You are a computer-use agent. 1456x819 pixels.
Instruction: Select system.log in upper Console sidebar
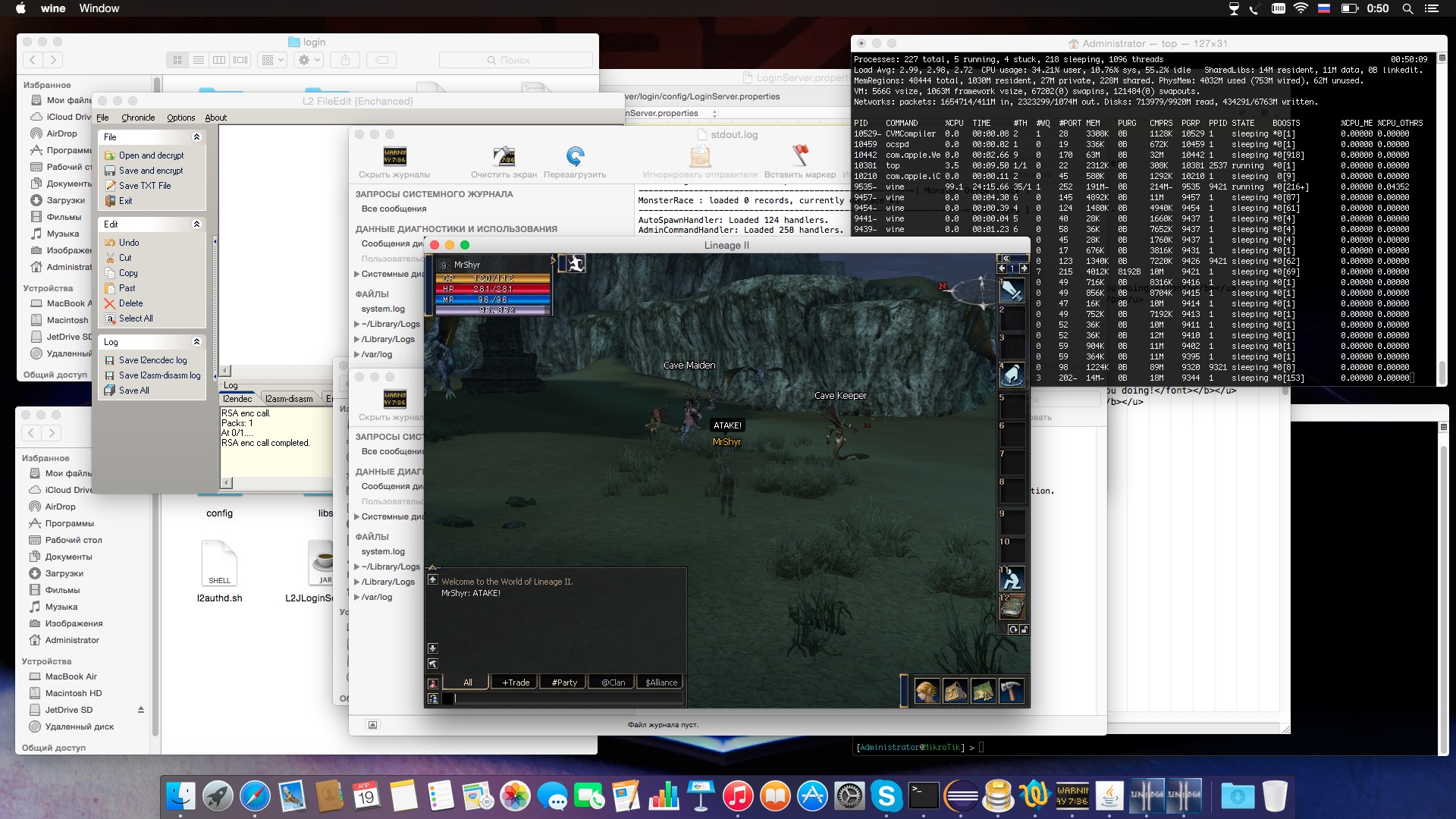pos(383,309)
